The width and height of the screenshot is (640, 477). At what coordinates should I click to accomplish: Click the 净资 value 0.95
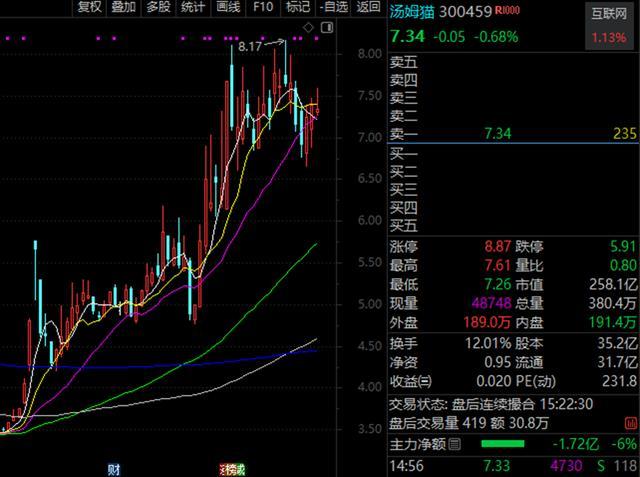pos(498,362)
